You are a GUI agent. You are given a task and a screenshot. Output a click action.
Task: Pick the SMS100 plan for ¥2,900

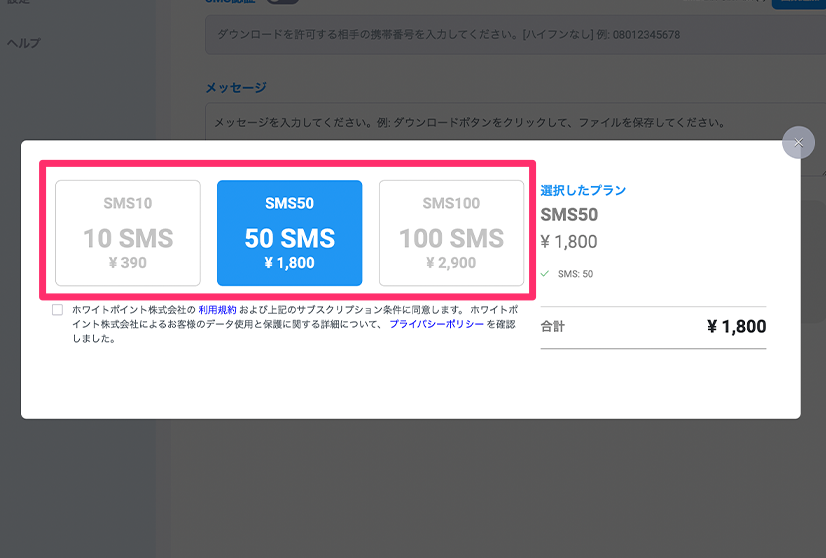(451, 233)
